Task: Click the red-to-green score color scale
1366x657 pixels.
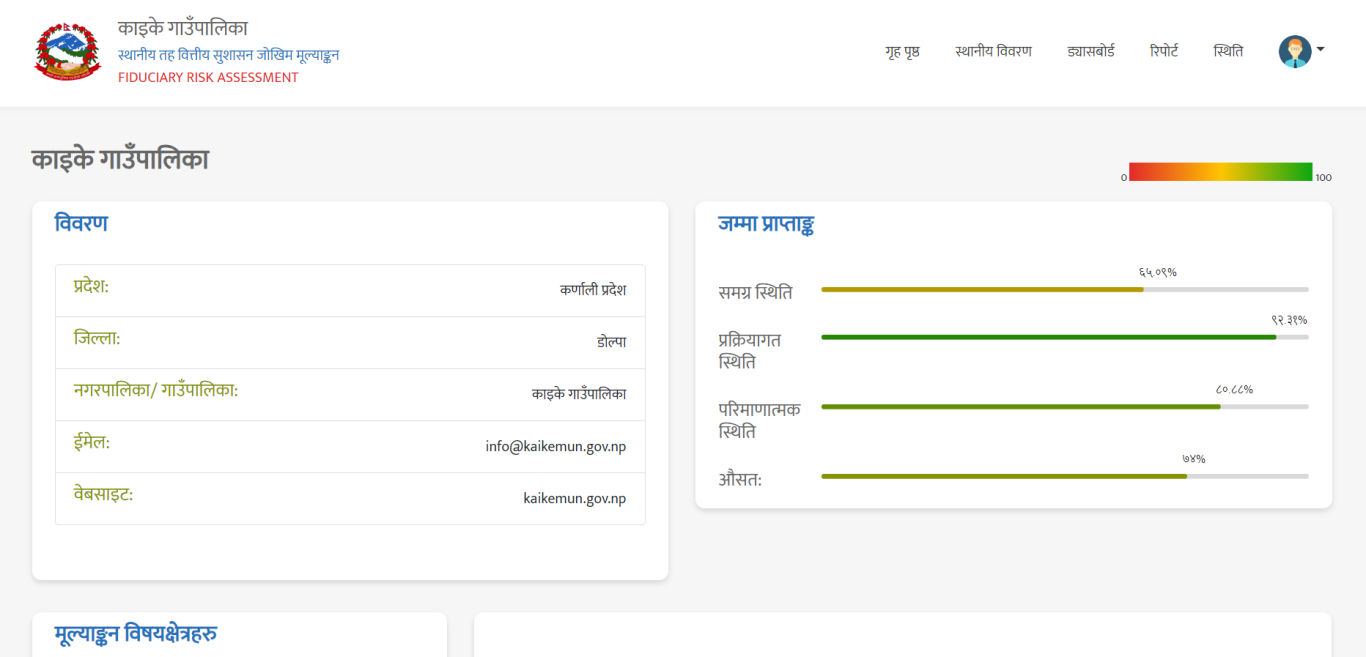Action: 1220,171
